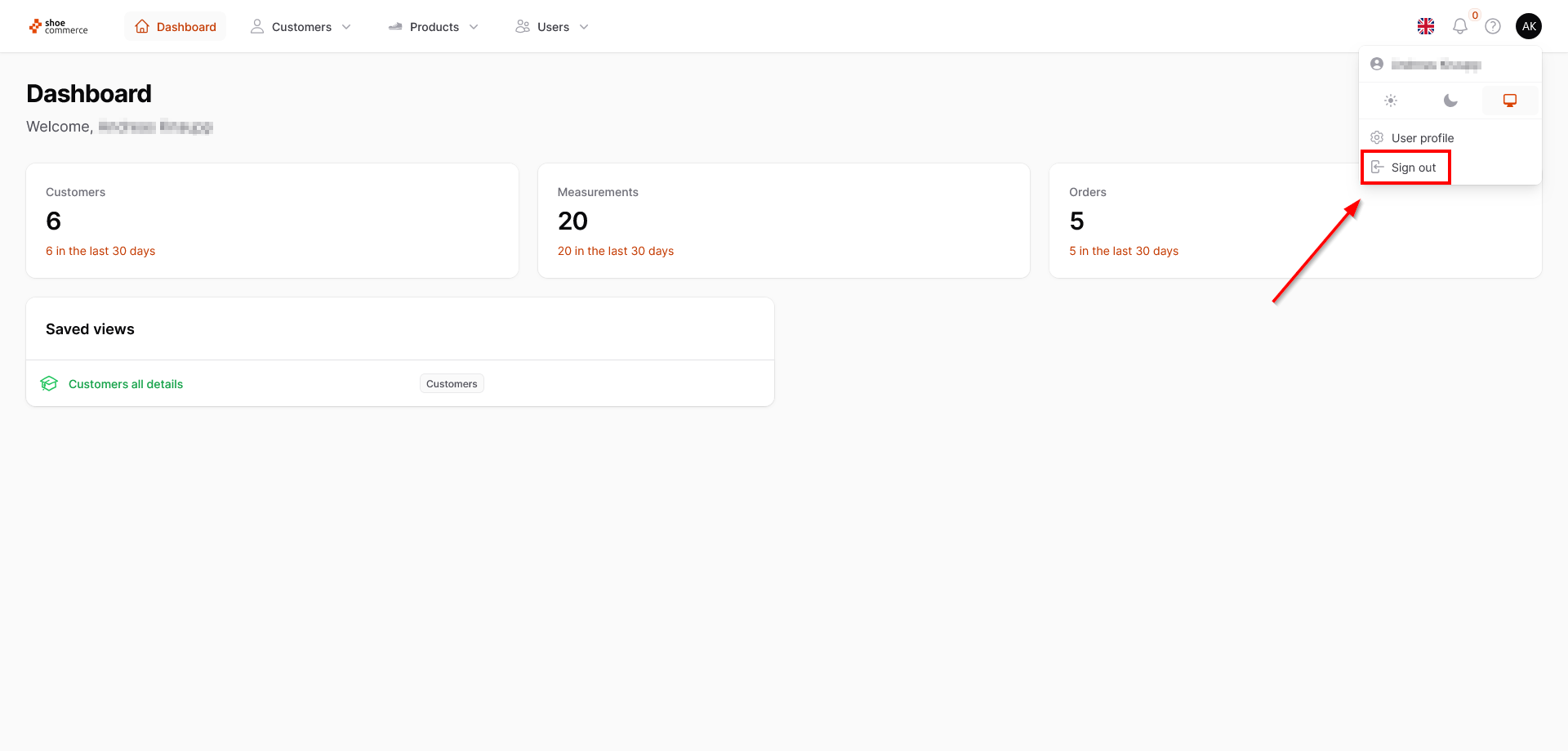Open User profile from the menu
1568x751 pixels.
click(x=1422, y=138)
